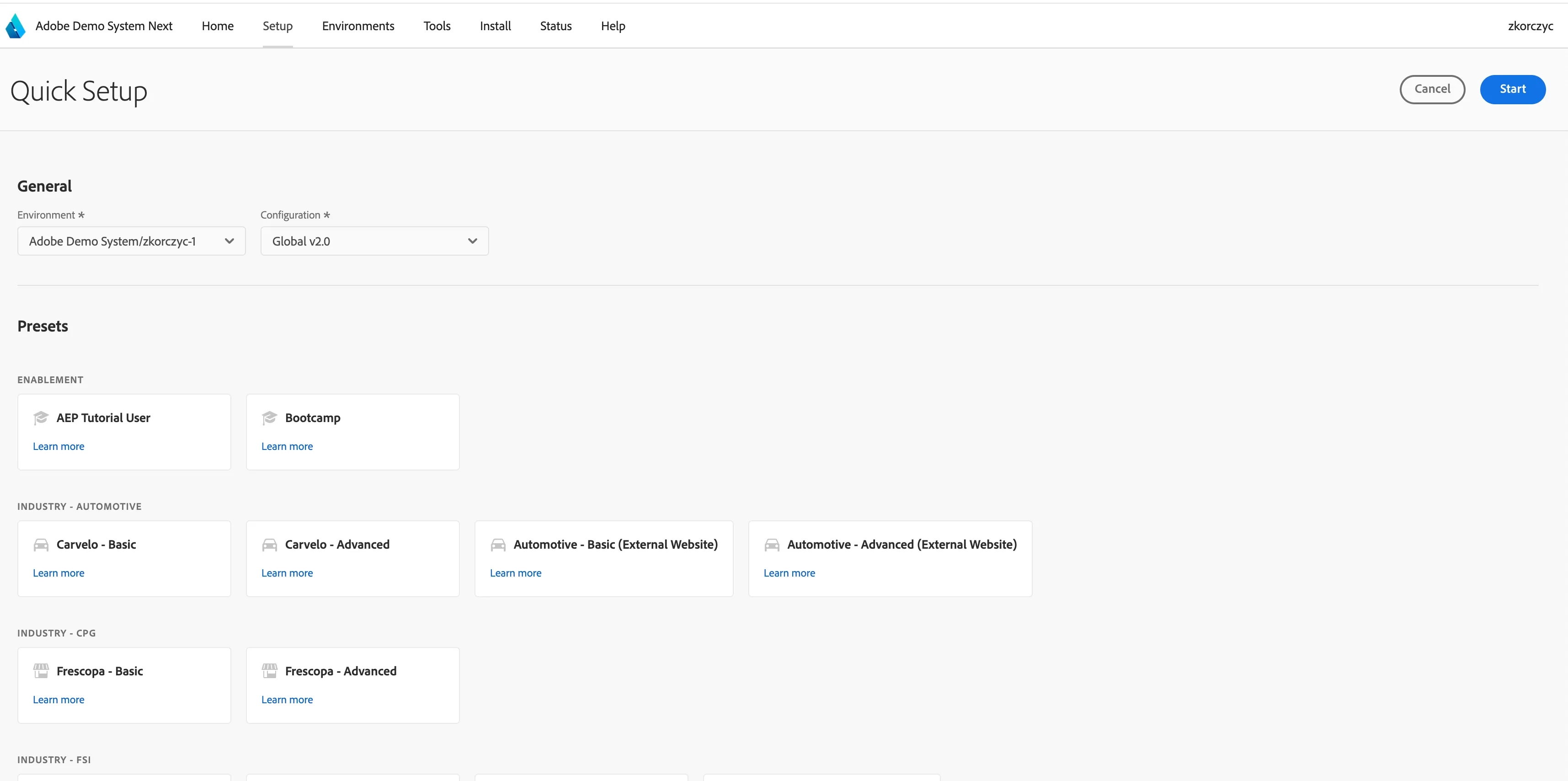
Task: Open Learn more link under Carvelo - Advanced
Action: (x=287, y=573)
